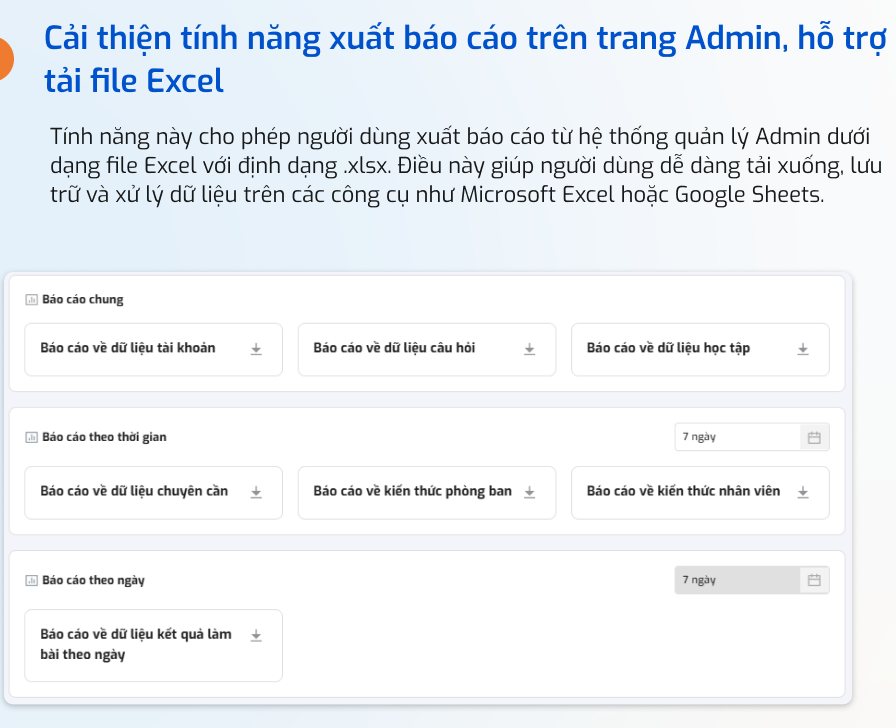Download icon for learning data report
Viewport: 896px width, 728px height.
click(803, 349)
